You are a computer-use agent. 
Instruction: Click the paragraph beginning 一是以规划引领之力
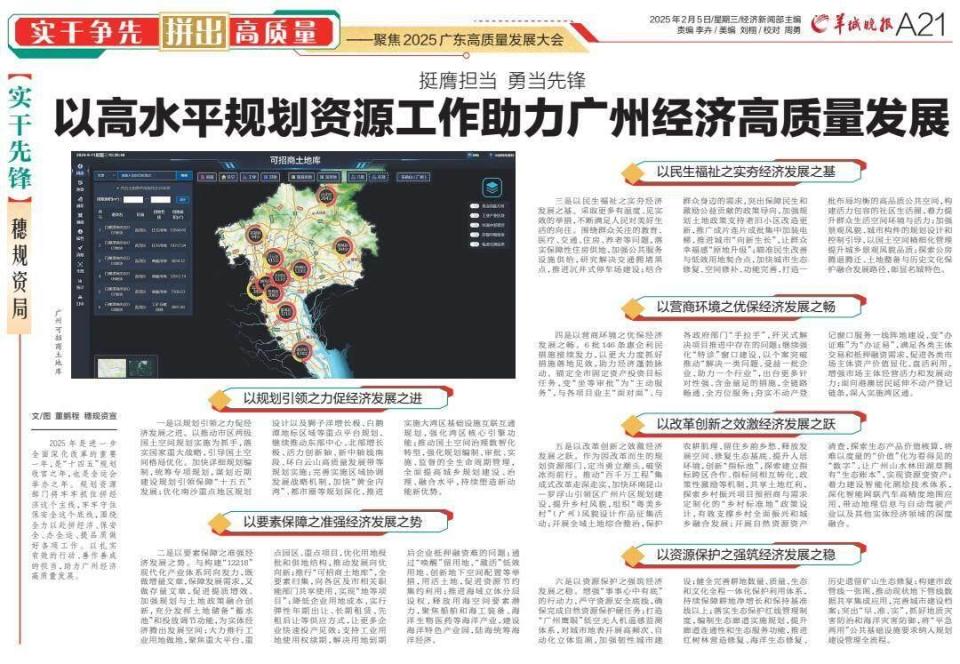[328, 457]
